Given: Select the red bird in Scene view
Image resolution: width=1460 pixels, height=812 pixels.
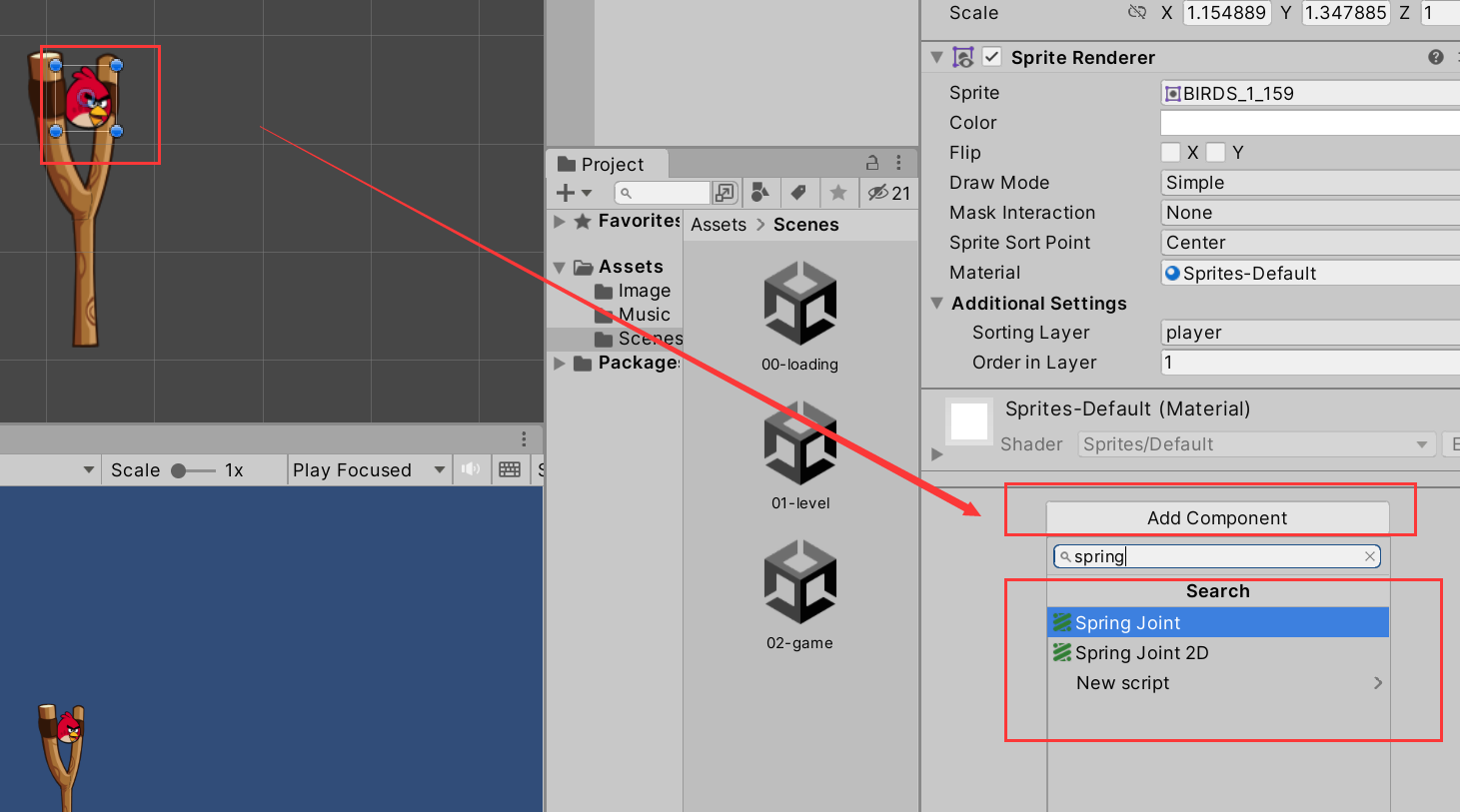Looking at the screenshot, I should [x=88, y=99].
